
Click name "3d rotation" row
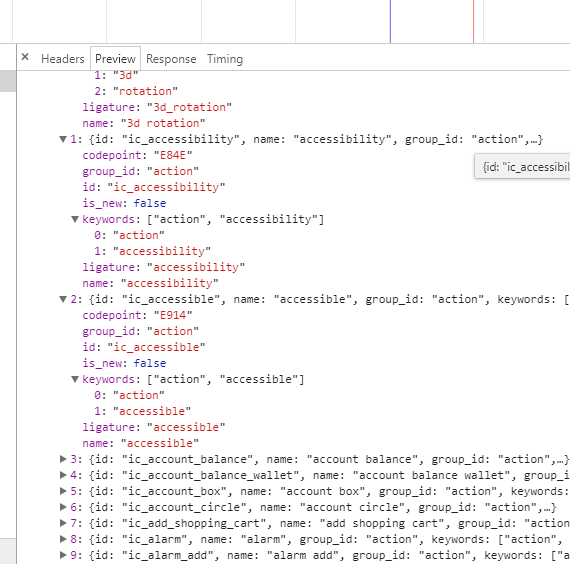point(144,123)
